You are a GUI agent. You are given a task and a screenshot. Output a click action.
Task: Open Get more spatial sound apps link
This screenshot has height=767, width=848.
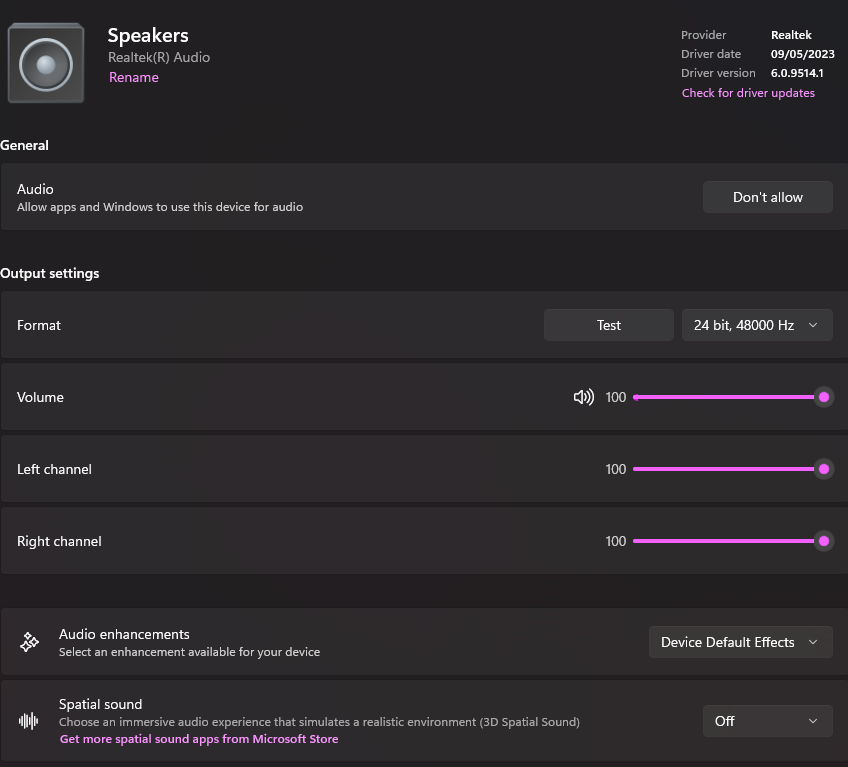(199, 739)
